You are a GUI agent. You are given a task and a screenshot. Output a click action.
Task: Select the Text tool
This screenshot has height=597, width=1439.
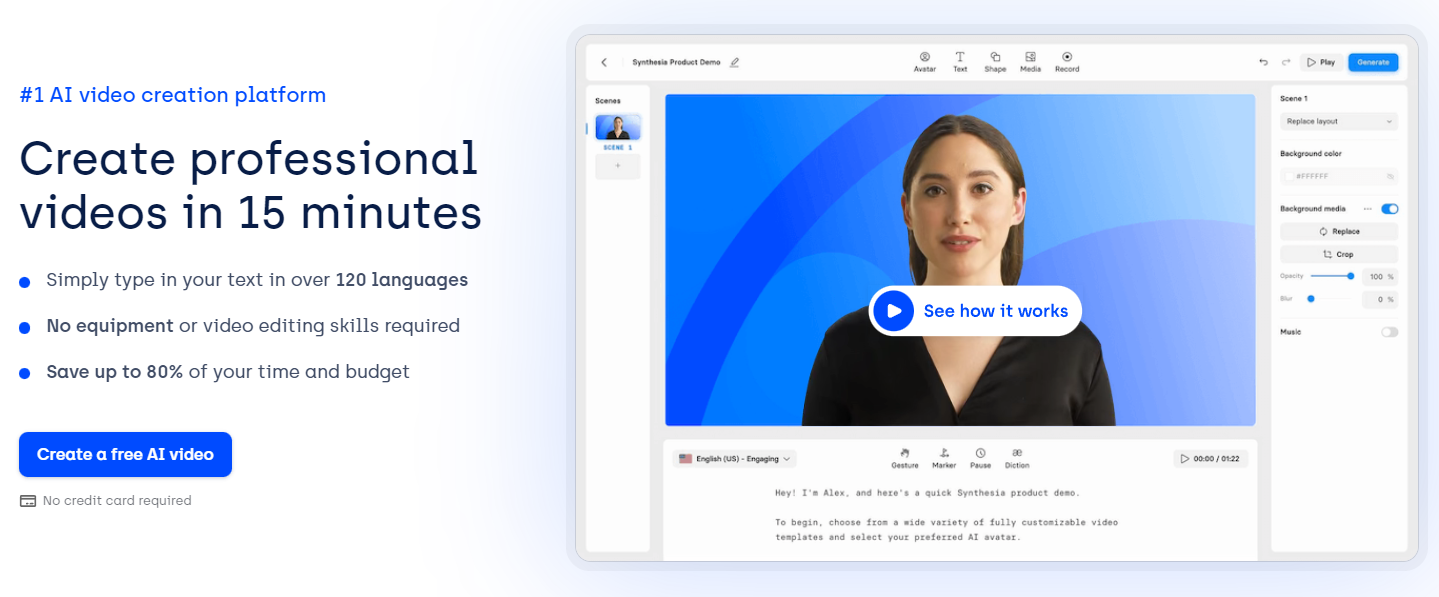tap(960, 62)
